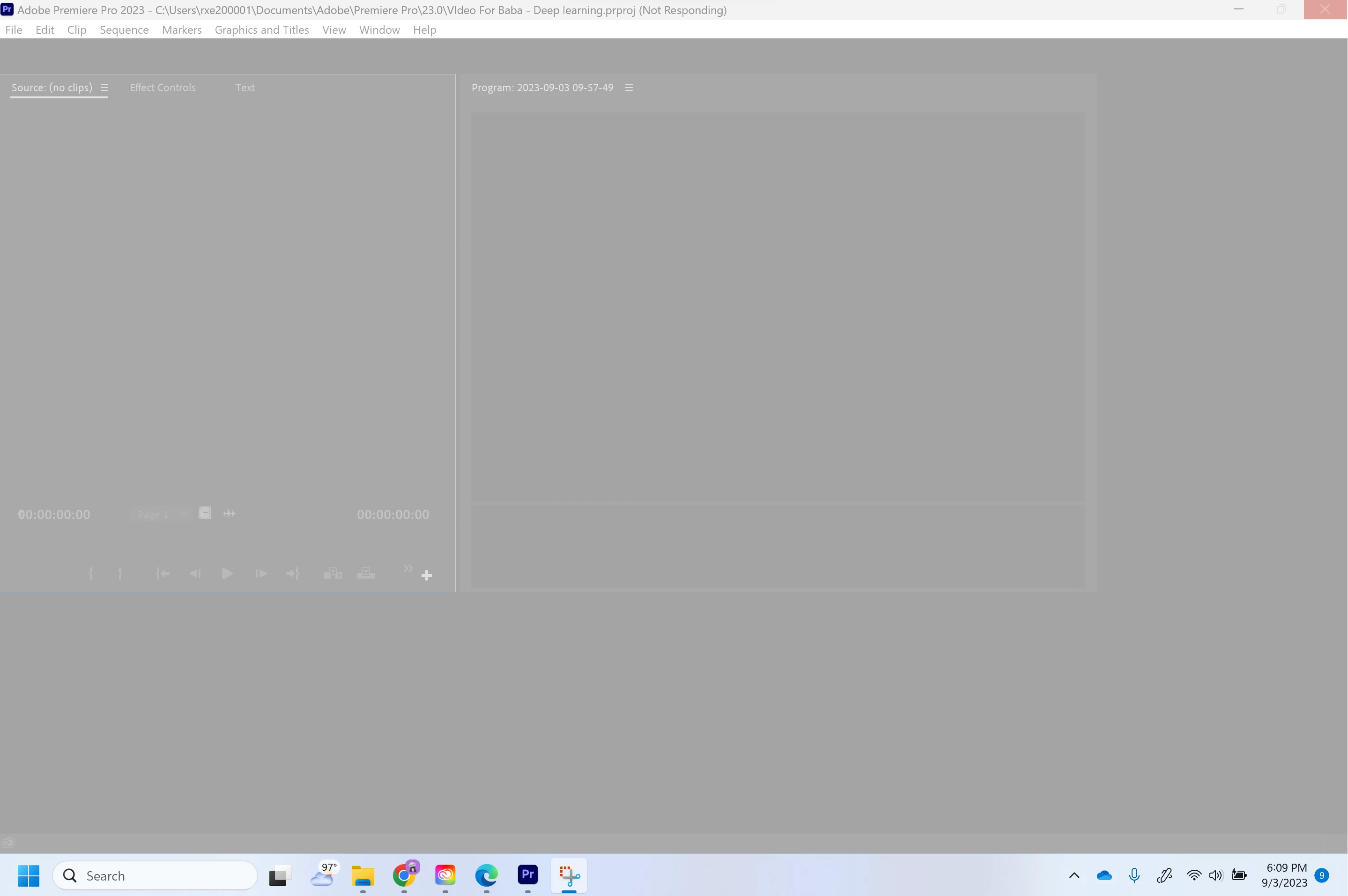1348x896 pixels.
Task: Click Drag Video Only filmstrip icon
Action: pyautogui.click(x=205, y=513)
